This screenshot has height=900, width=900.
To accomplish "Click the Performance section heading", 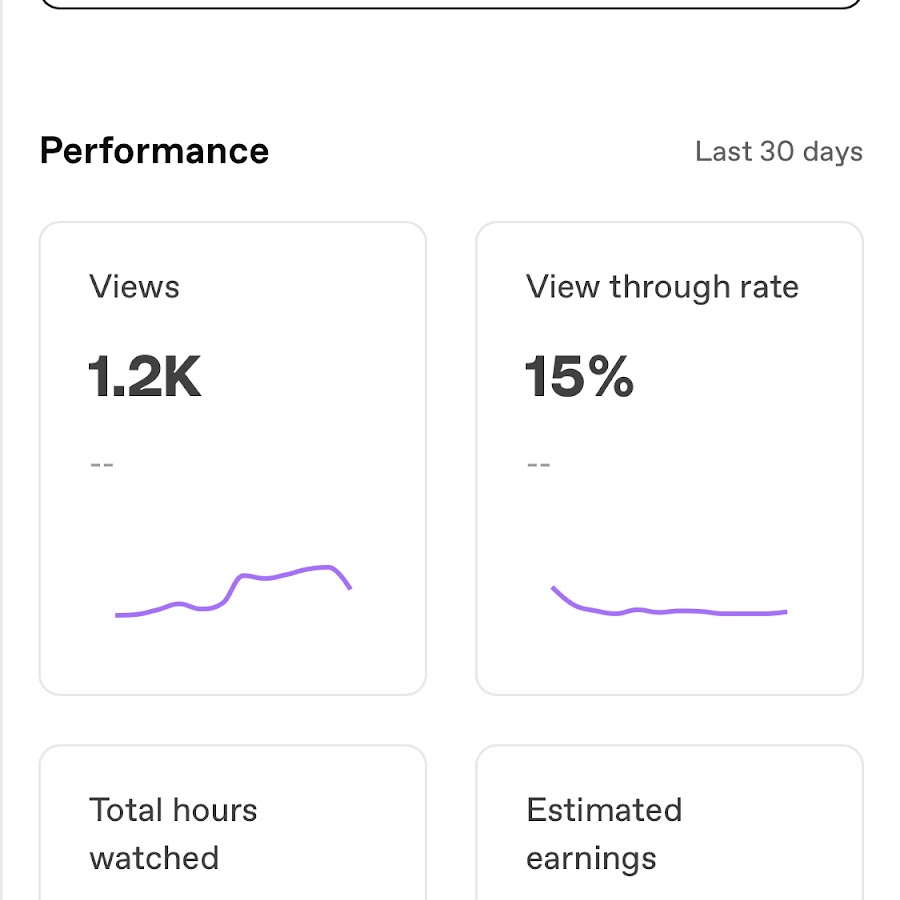I will (154, 151).
